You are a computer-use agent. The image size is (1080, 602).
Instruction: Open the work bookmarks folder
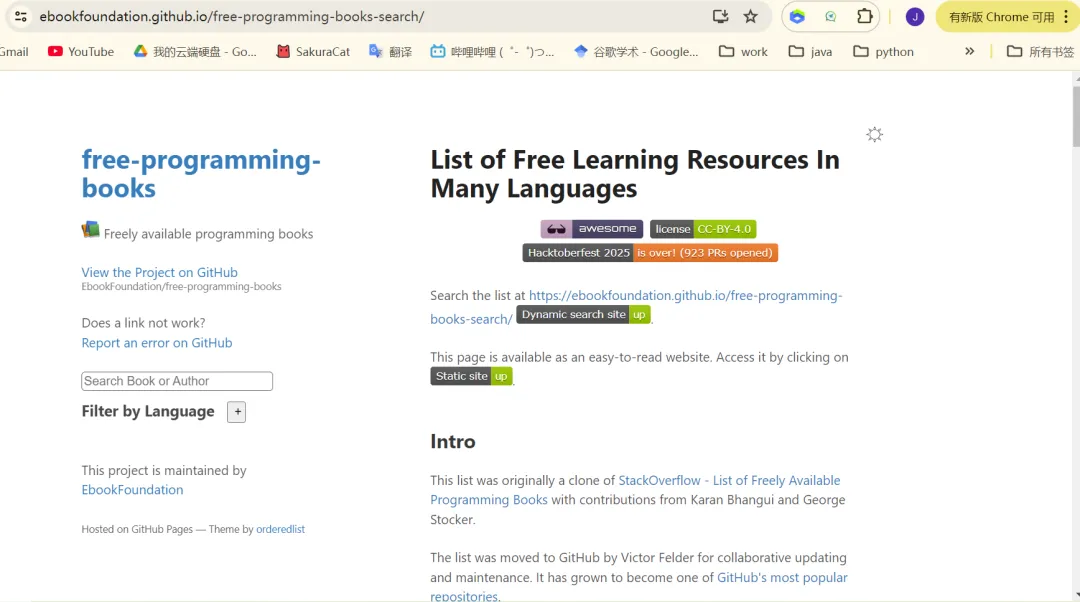pyautogui.click(x=743, y=52)
